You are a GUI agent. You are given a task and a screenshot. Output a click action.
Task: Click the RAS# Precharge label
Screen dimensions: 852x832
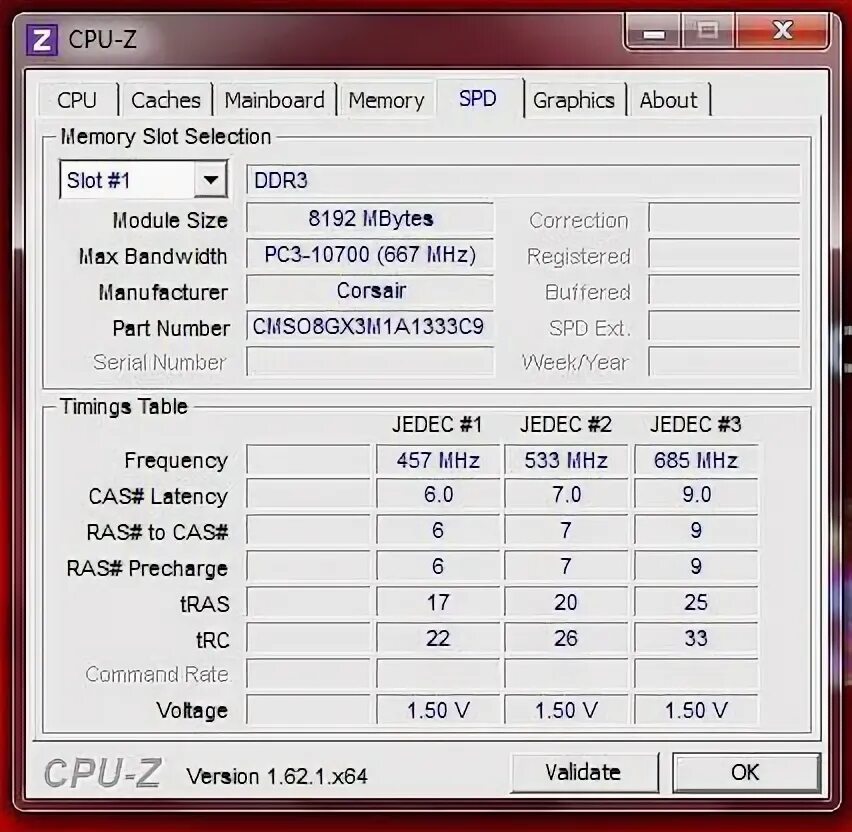[x=147, y=568]
